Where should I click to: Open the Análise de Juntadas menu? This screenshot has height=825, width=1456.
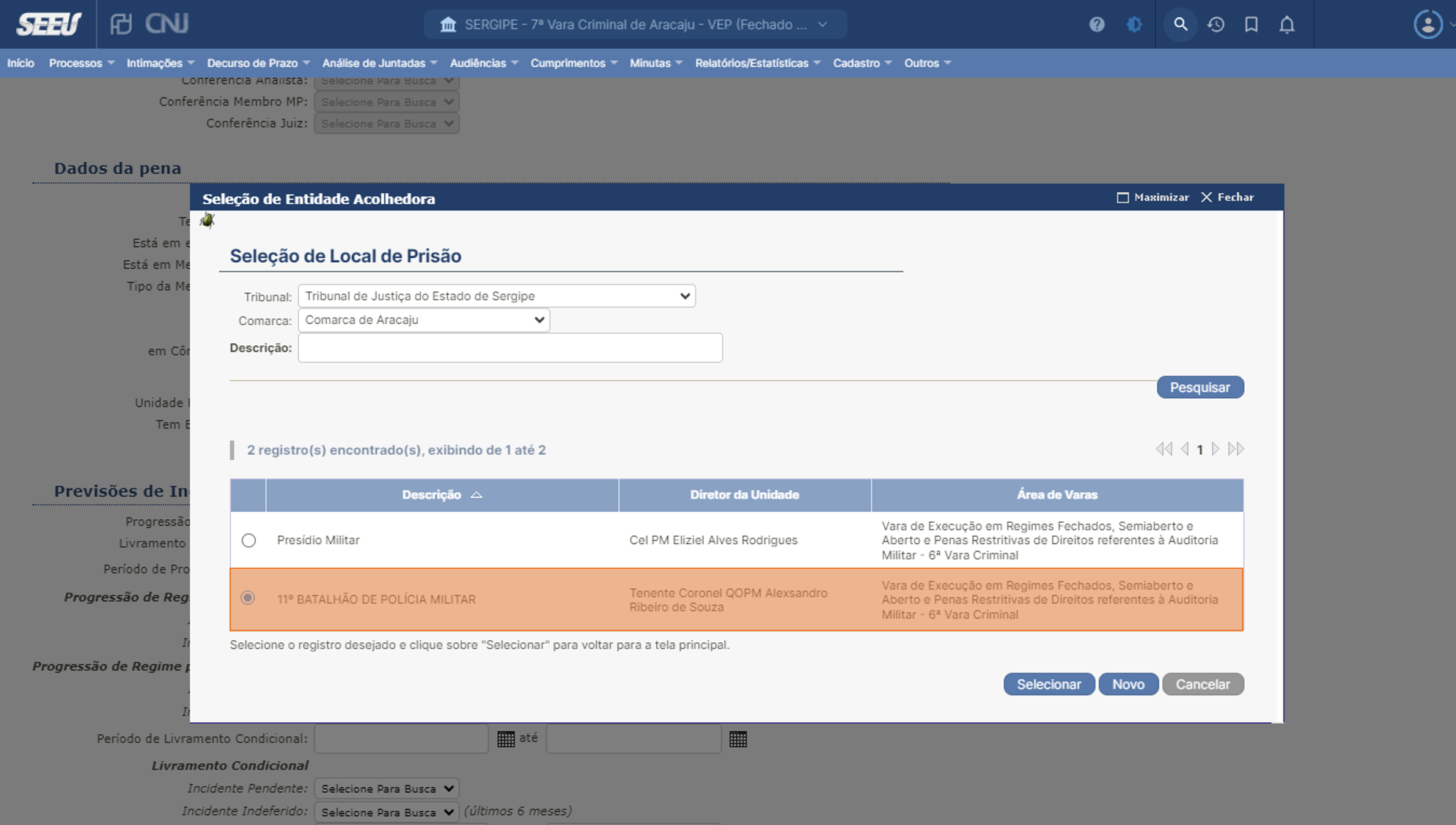pos(380,63)
